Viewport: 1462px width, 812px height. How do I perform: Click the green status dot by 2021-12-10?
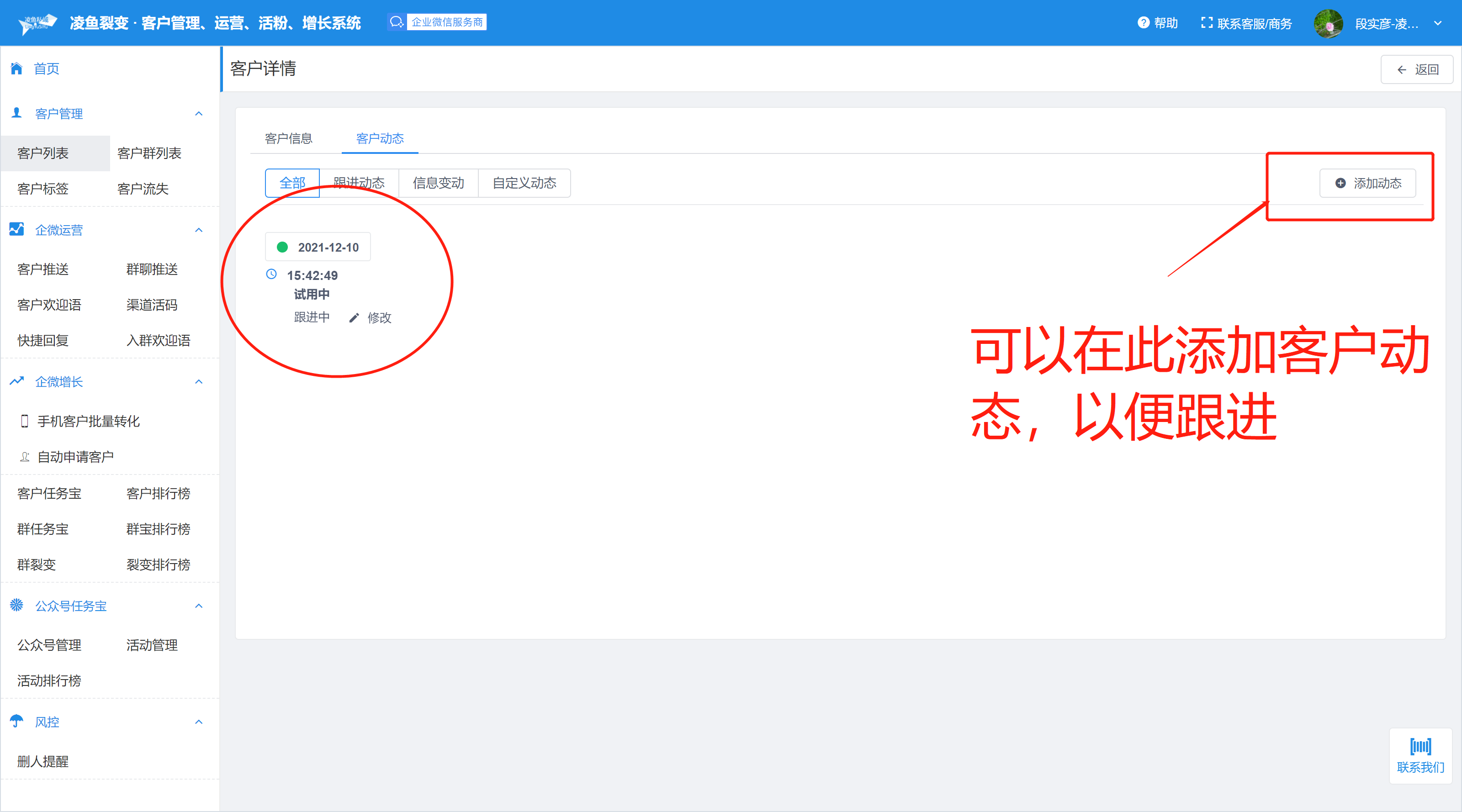(282, 247)
